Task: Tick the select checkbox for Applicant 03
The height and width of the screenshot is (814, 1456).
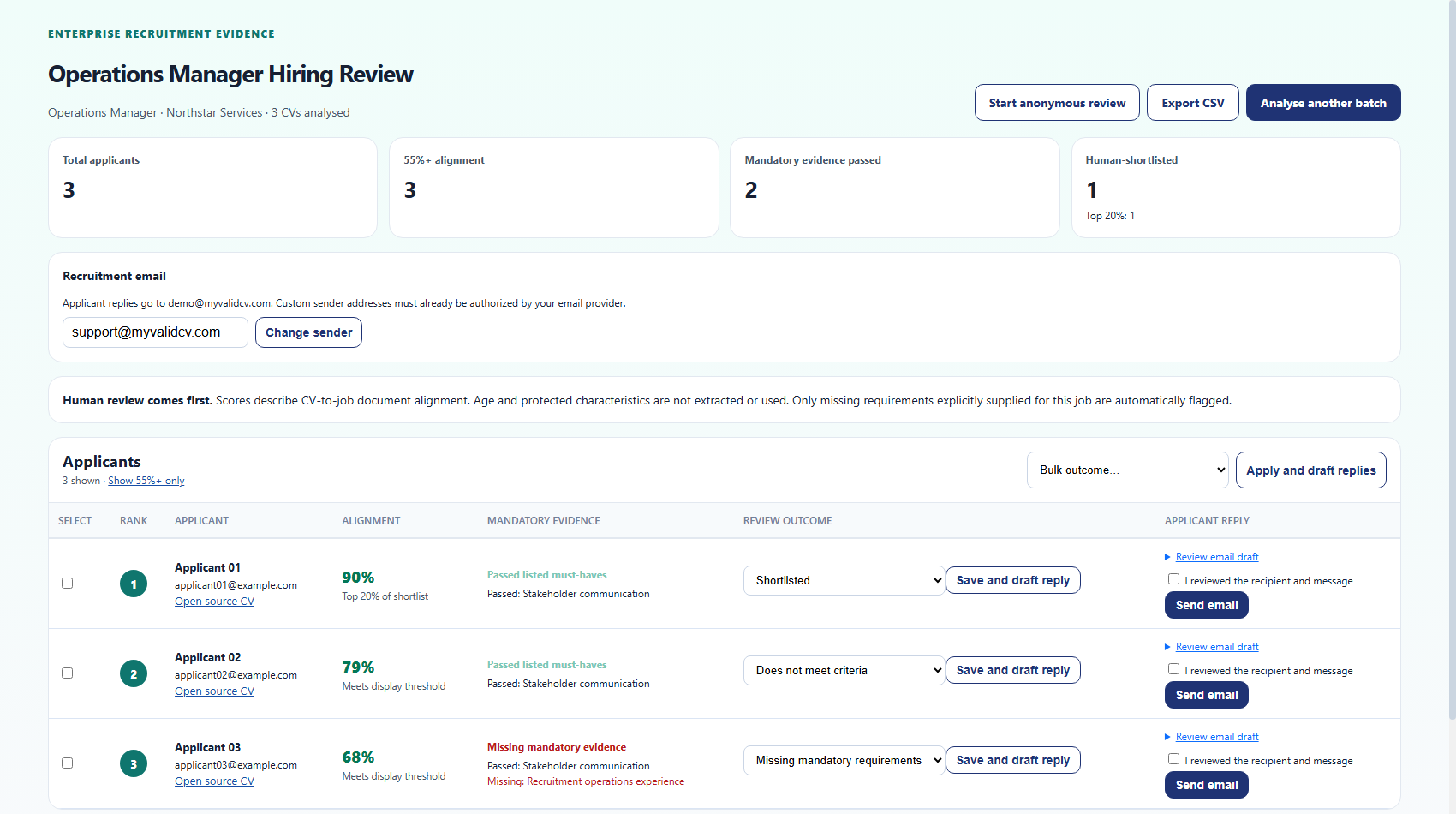Action: click(x=68, y=763)
